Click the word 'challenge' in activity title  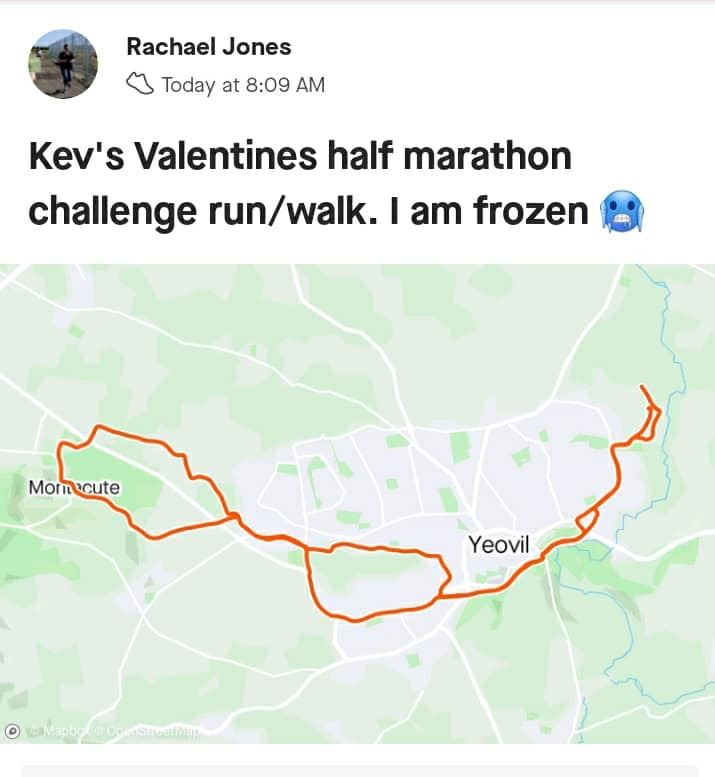pos(112,212)
